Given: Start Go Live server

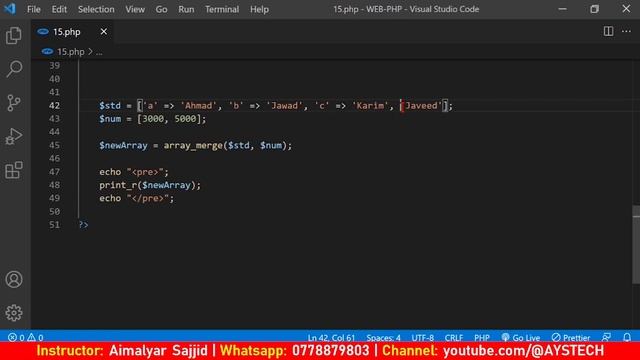Looking at the screenshot, I should coord(521,338).
